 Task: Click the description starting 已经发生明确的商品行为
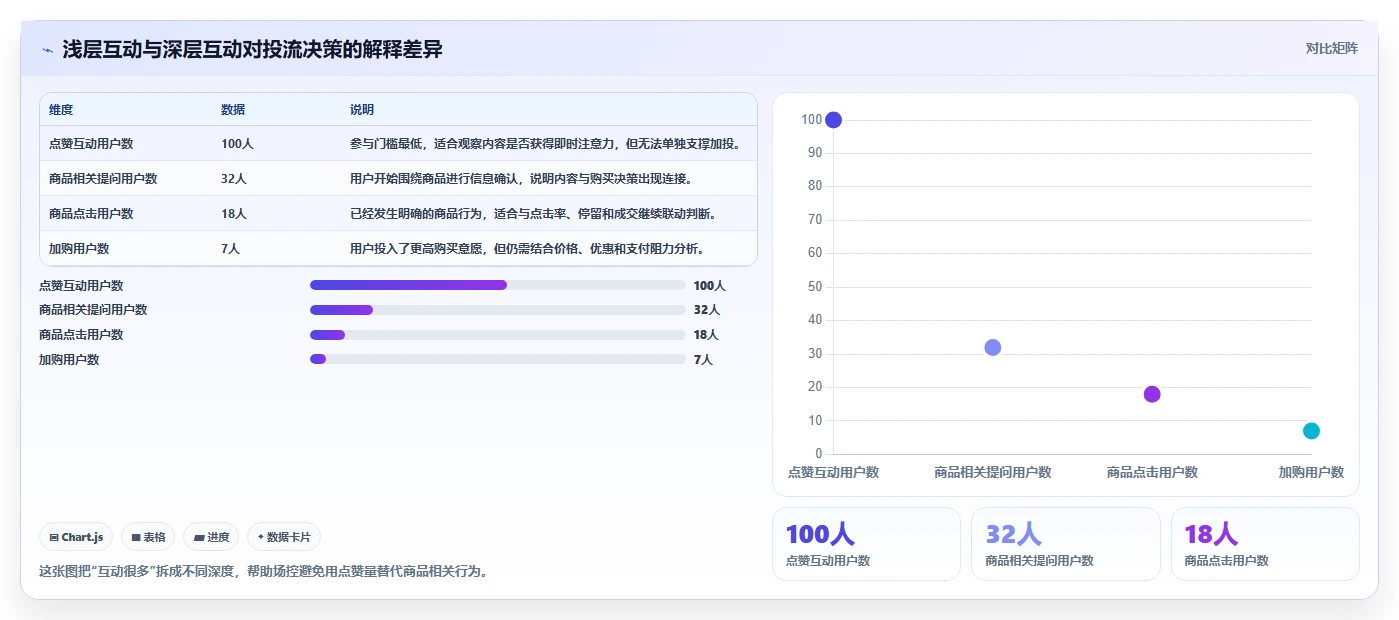(533, 214)
